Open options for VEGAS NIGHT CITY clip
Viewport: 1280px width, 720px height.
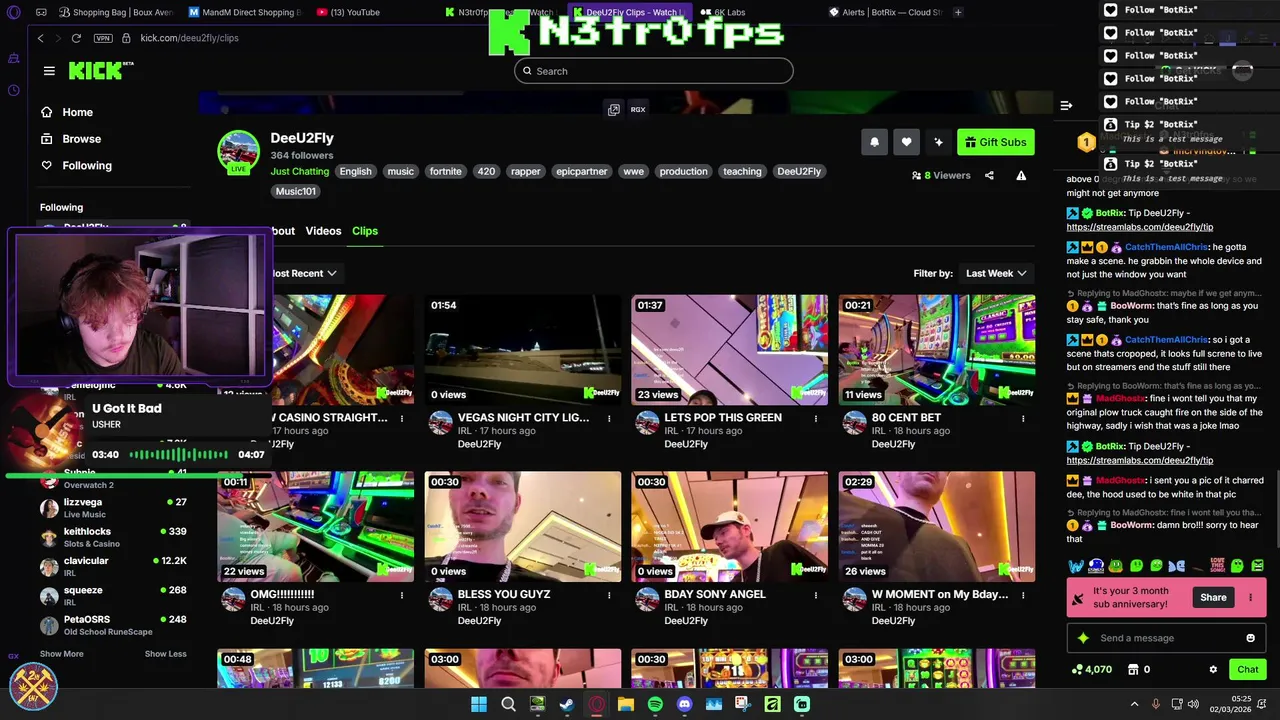click(609, 418)
